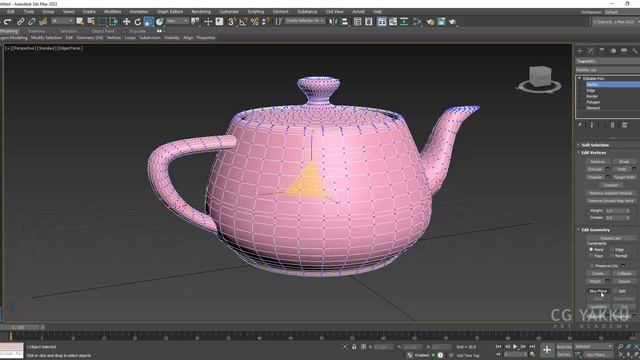Open the Select by Name tool

(91, 22)
